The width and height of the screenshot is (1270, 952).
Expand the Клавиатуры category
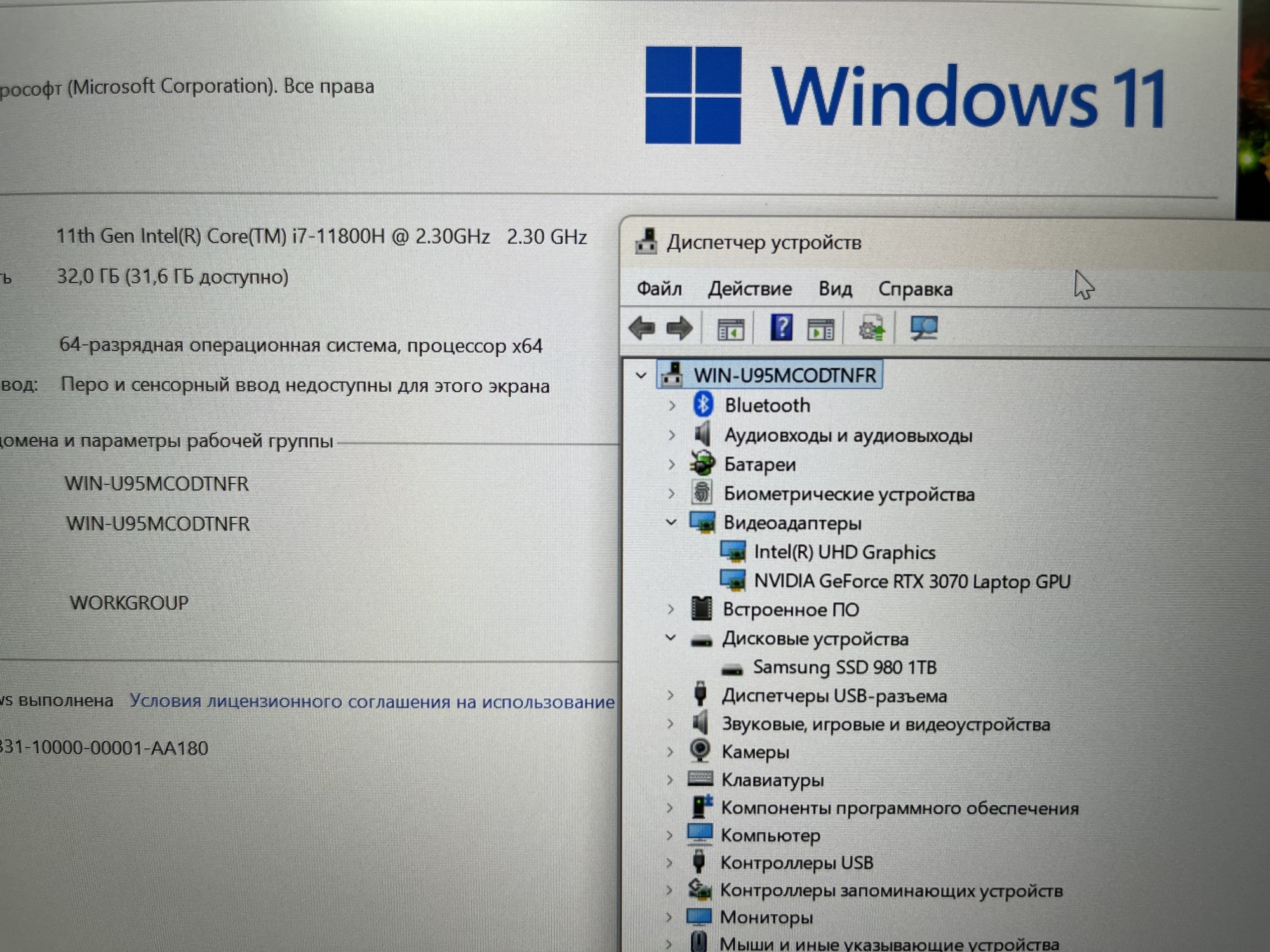tap(670, 780)
